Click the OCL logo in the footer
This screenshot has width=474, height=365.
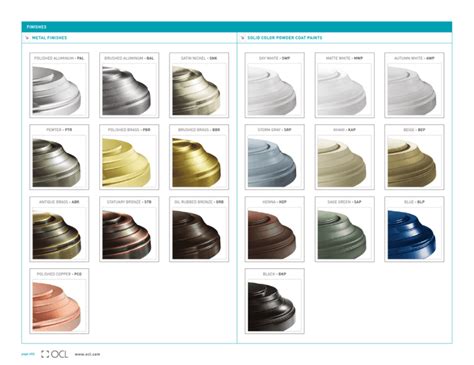55,354
